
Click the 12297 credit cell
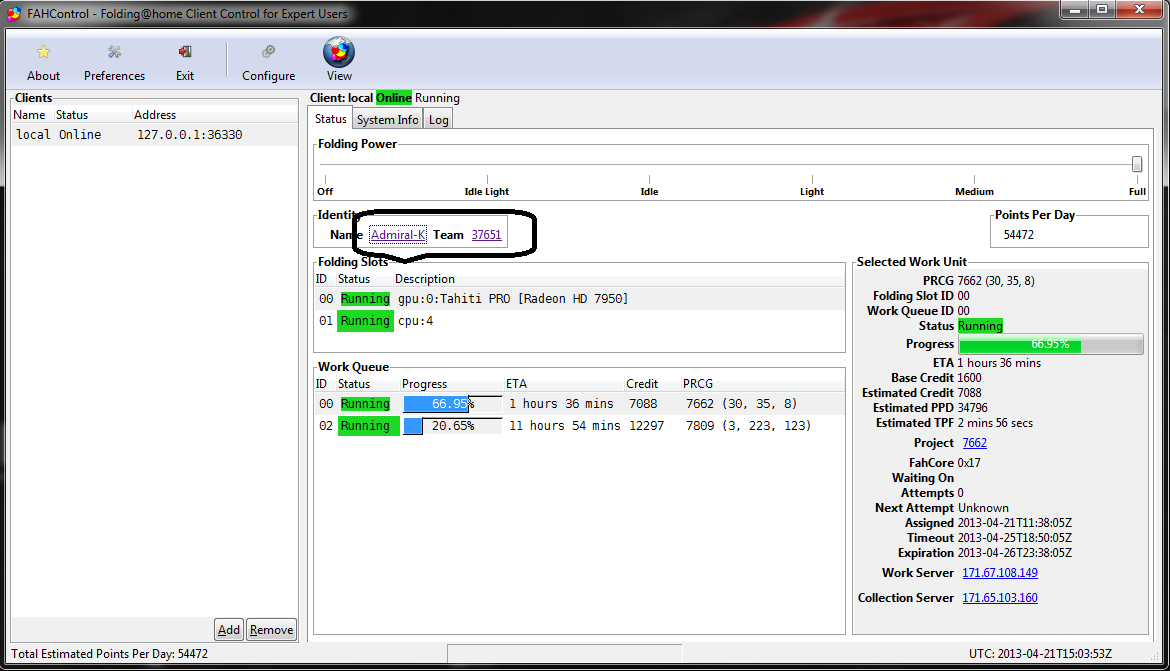click(x=646, y=425)
